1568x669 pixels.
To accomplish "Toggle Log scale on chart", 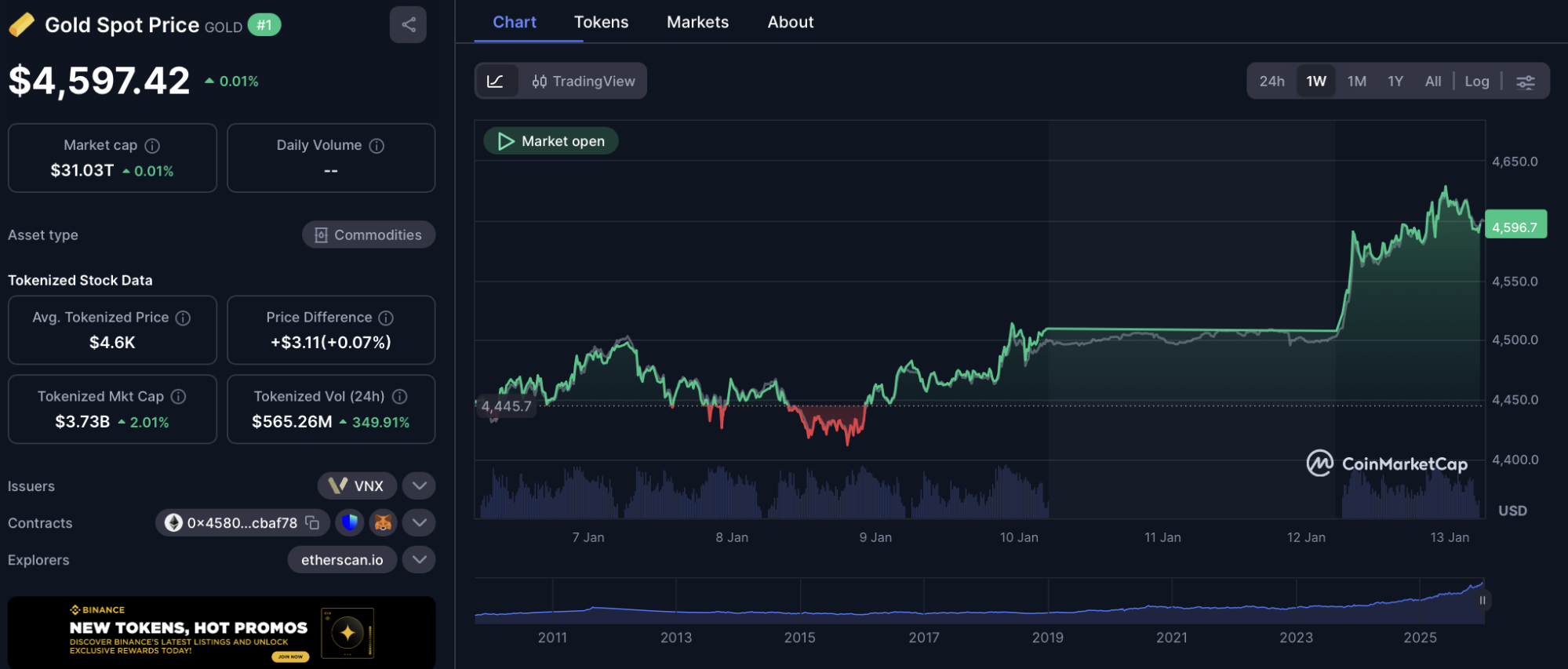I will pyautogui.click(x=1476, y=82).
